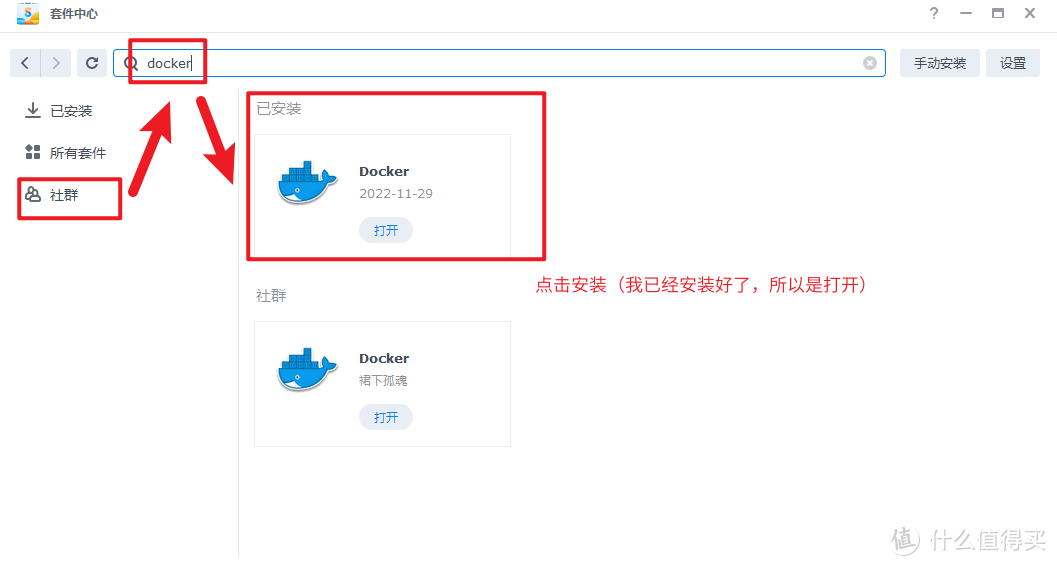
Task: Click the Package Center app icon
Action: click(x=28, y=13)
